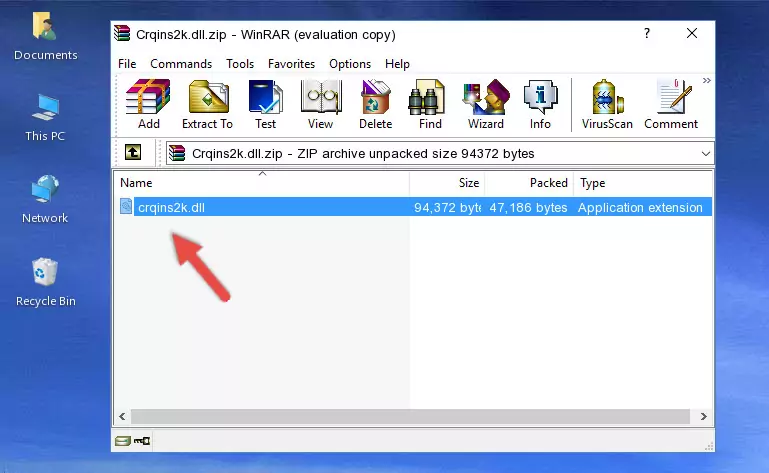Select the Recycle Bin desktop icon
The image size is (769, 473).
(x=46, y=282)
